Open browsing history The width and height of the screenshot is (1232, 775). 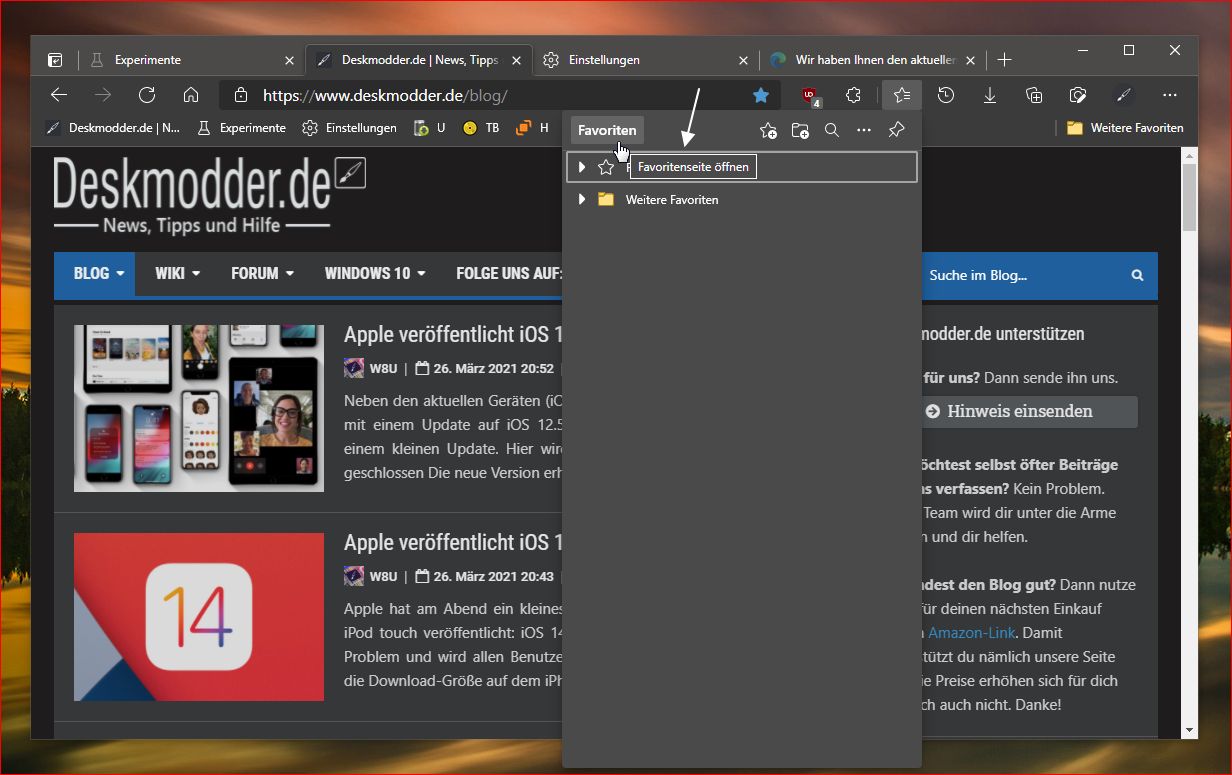946,95
